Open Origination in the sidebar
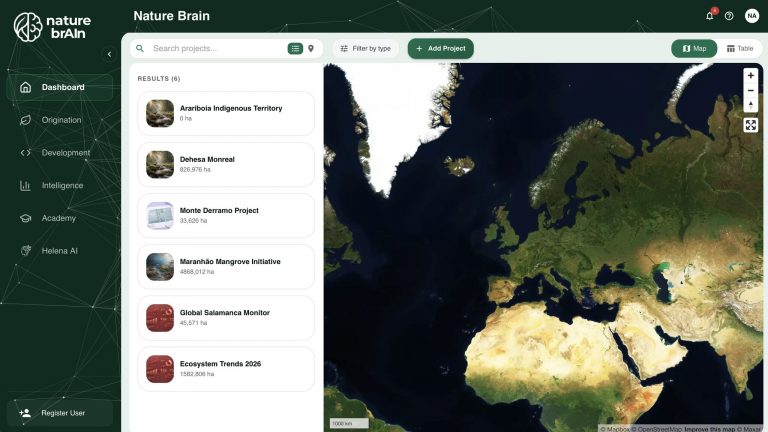 (60, 120)
